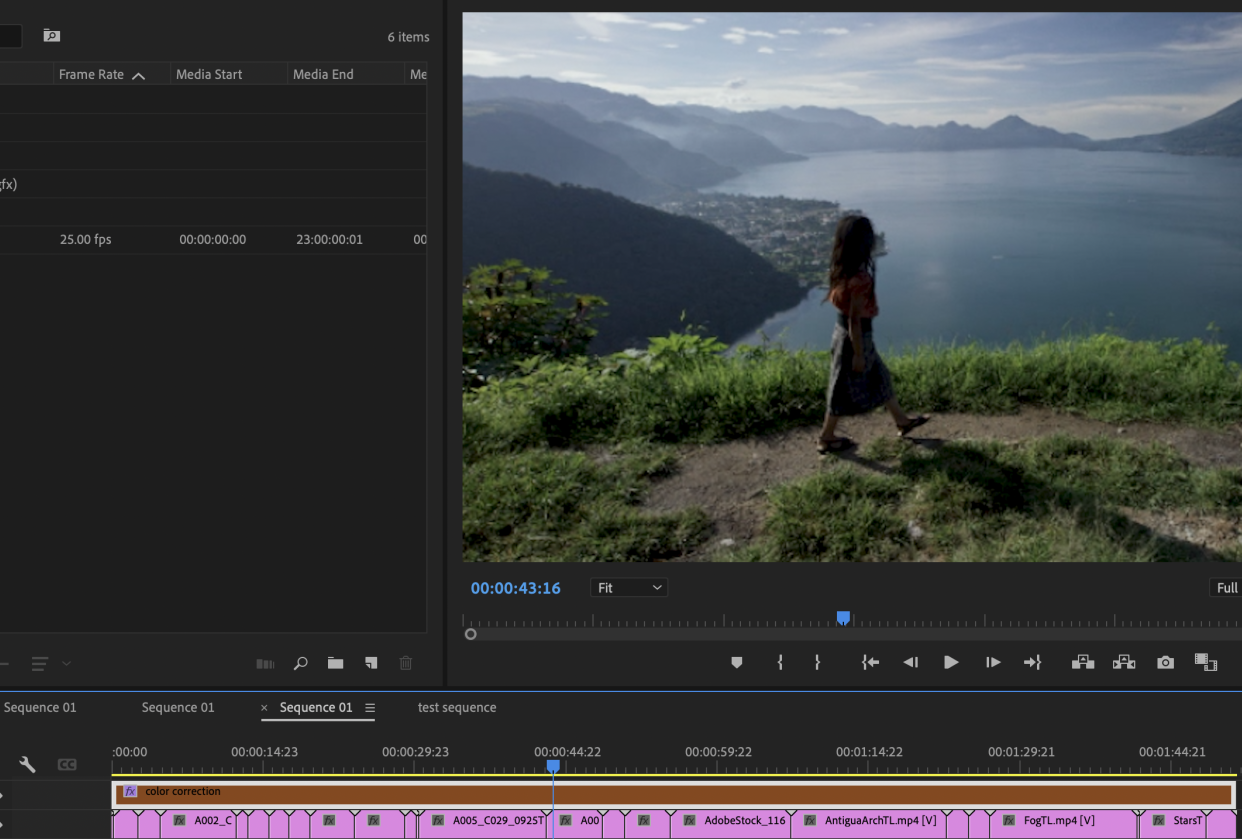
Task: Toggle the CC captions track button
Action: point(67,765)
